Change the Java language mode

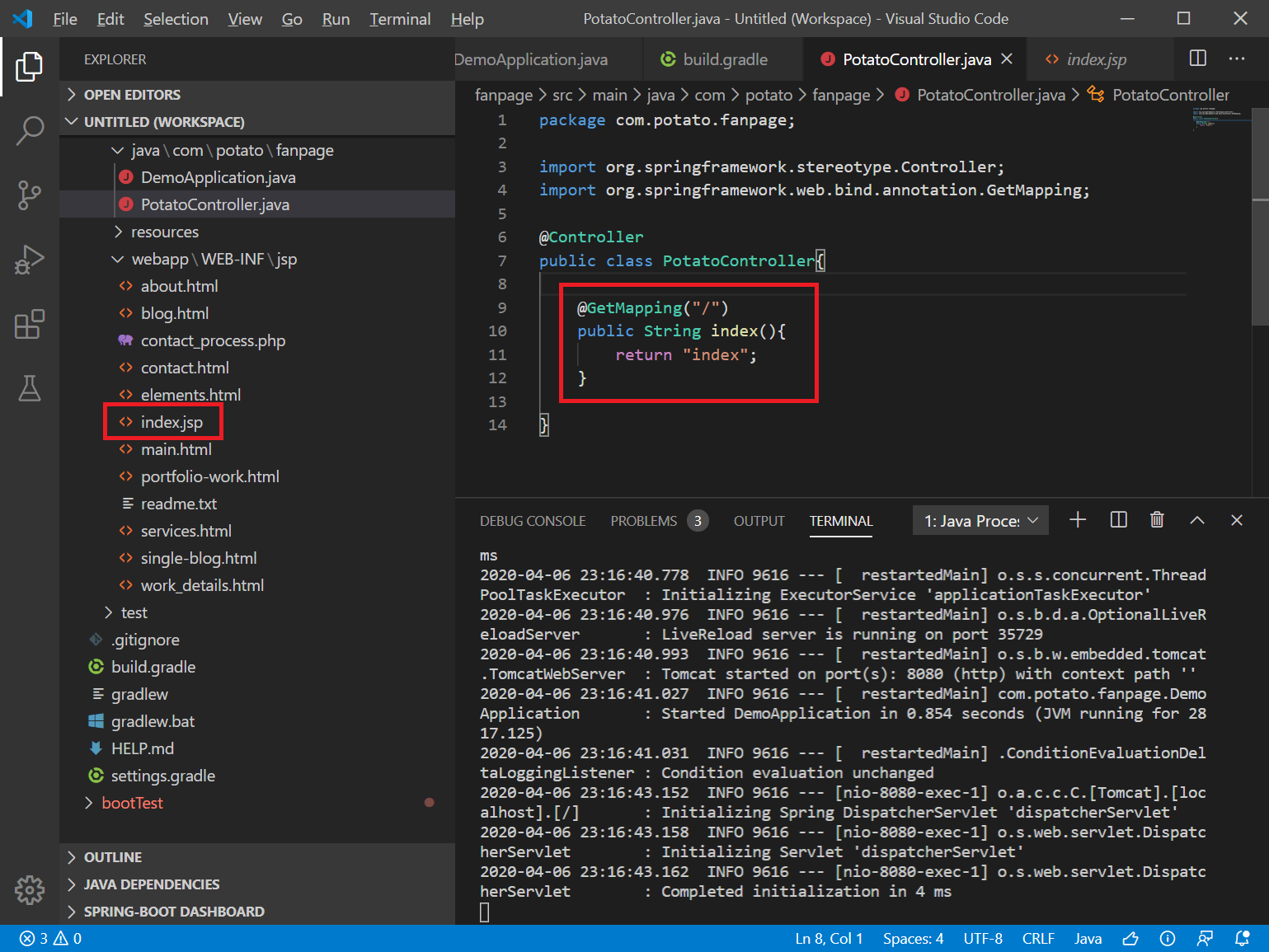[x=1088, y=939]
